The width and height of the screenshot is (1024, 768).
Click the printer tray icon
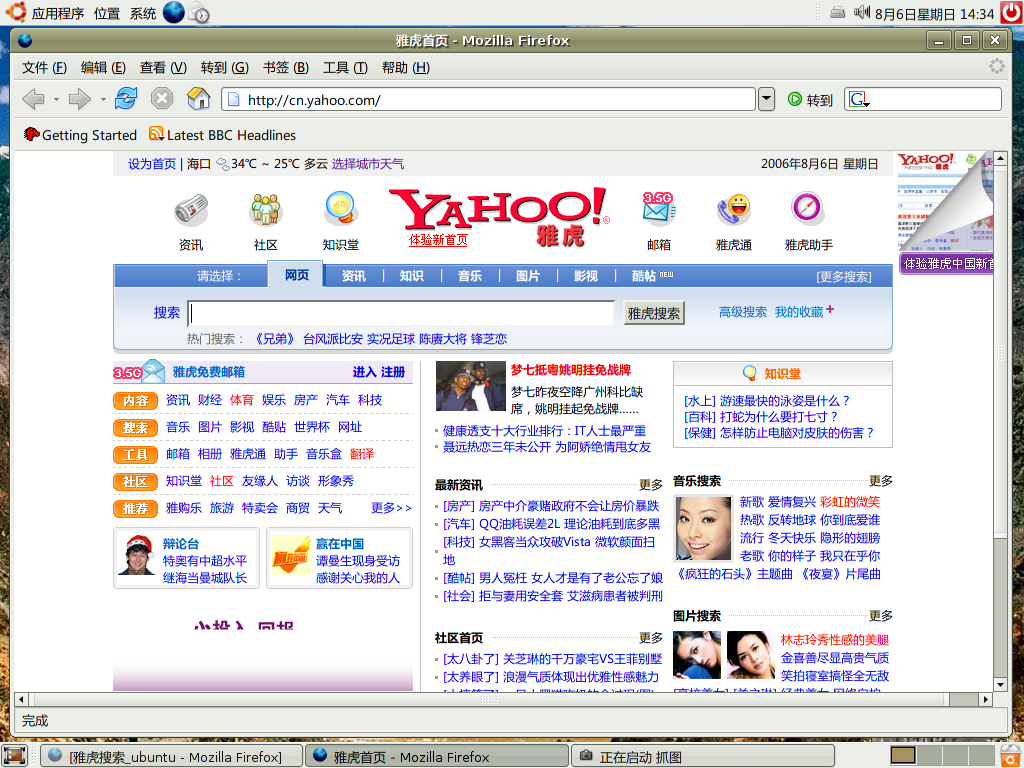coord(837,12)
